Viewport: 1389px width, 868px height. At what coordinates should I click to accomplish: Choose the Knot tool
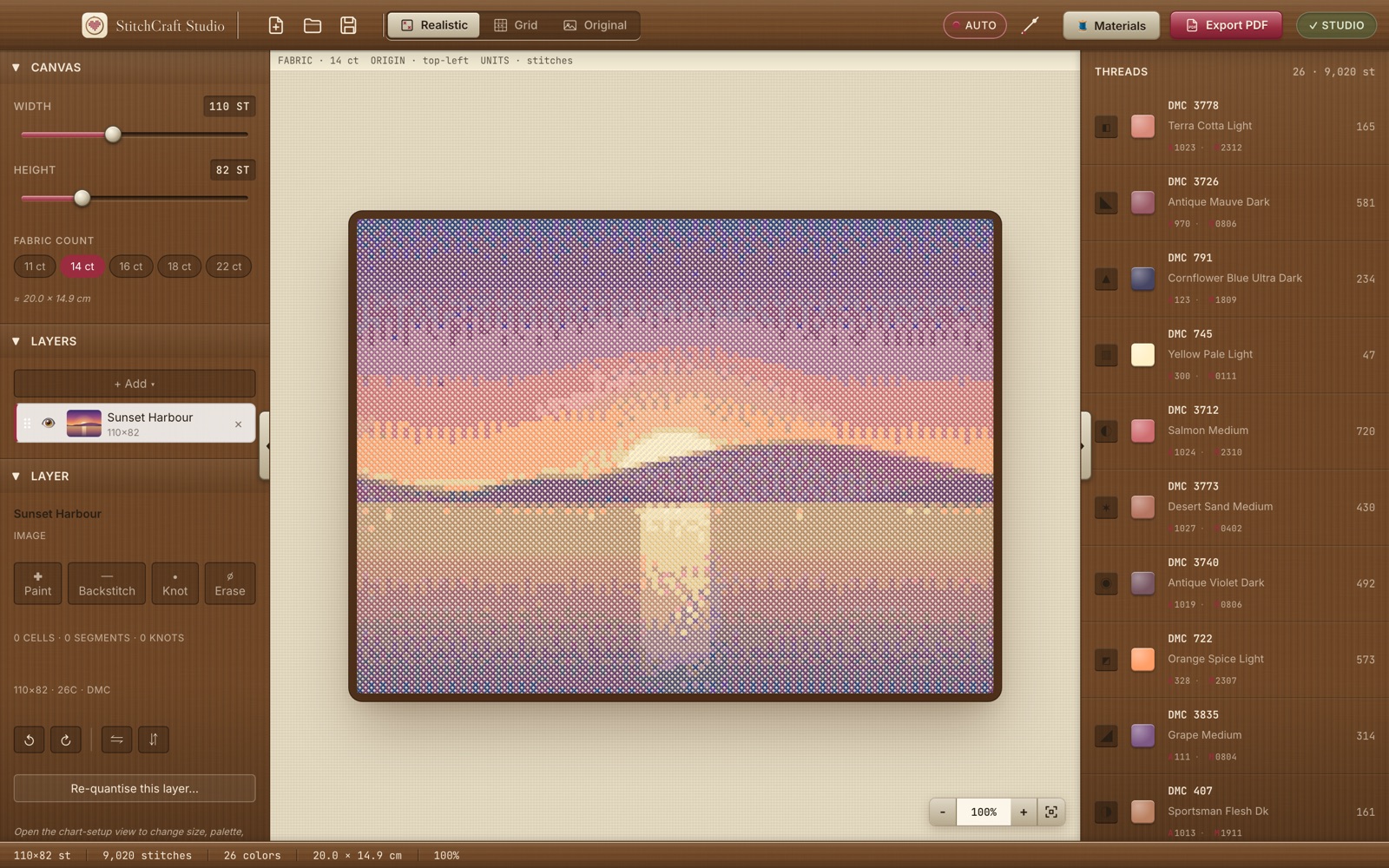174,583
